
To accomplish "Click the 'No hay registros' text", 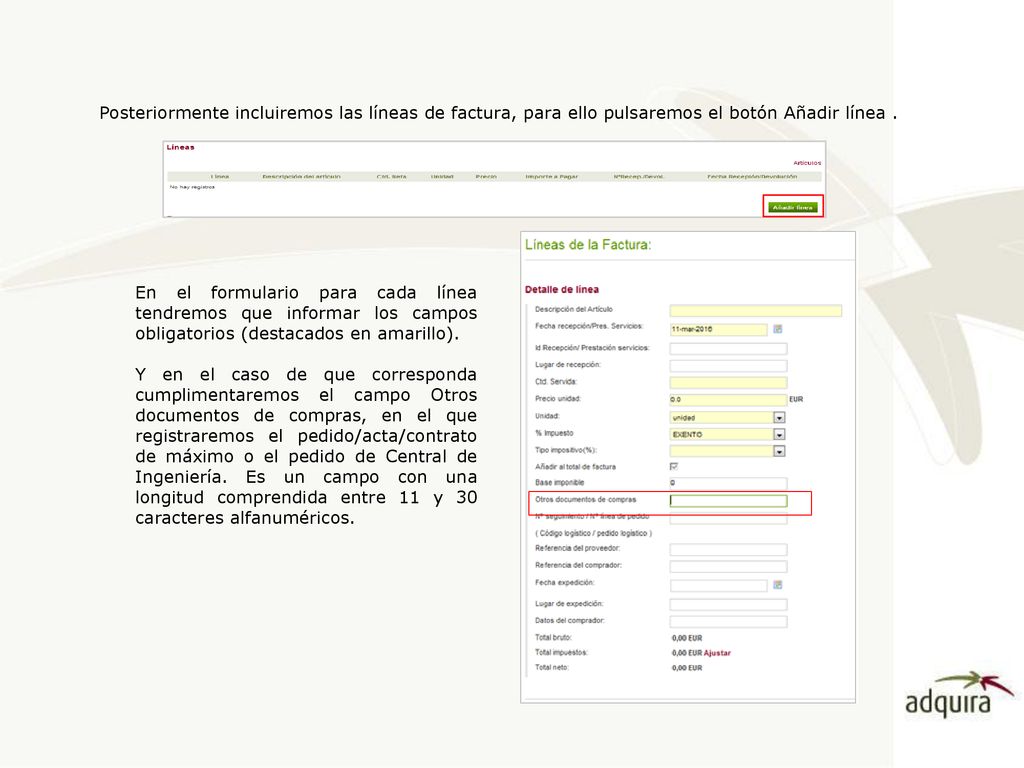I will click(192, 187).
